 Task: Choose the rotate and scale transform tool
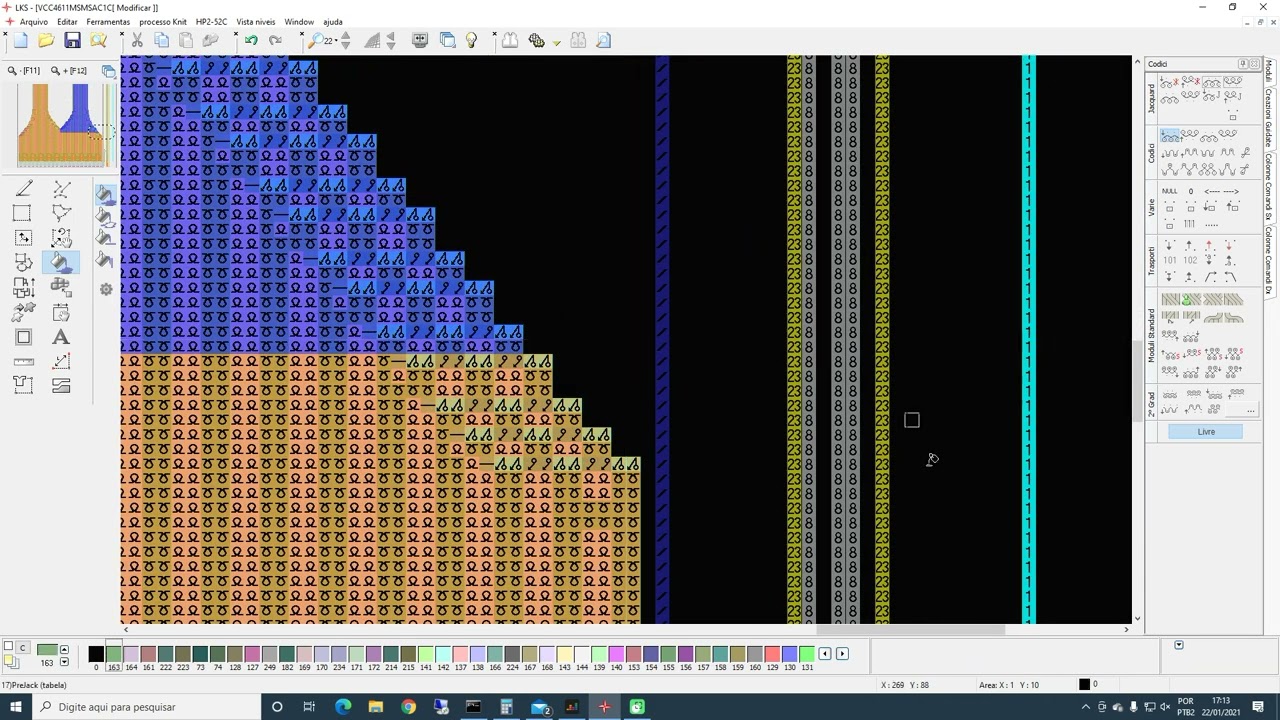coord(61,238)
